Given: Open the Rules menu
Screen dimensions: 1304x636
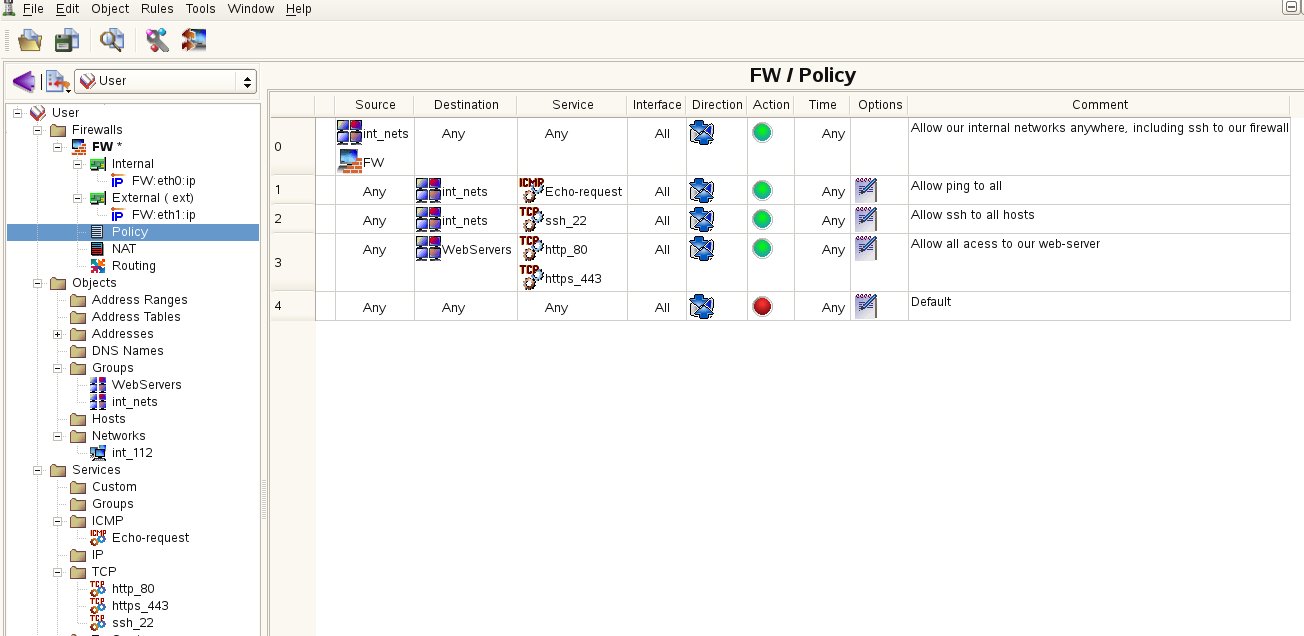Looking at the screenshot, I should pos(157,8).
